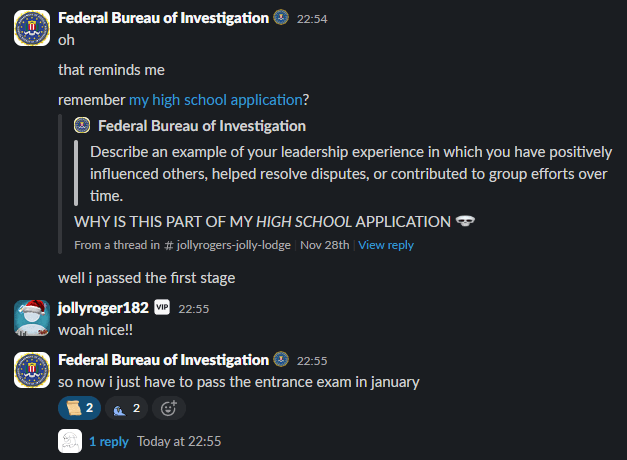The image size is (627, 460).
Task: Click jollyroger182's Santa hat avatar
Action: tap(33, 318)
